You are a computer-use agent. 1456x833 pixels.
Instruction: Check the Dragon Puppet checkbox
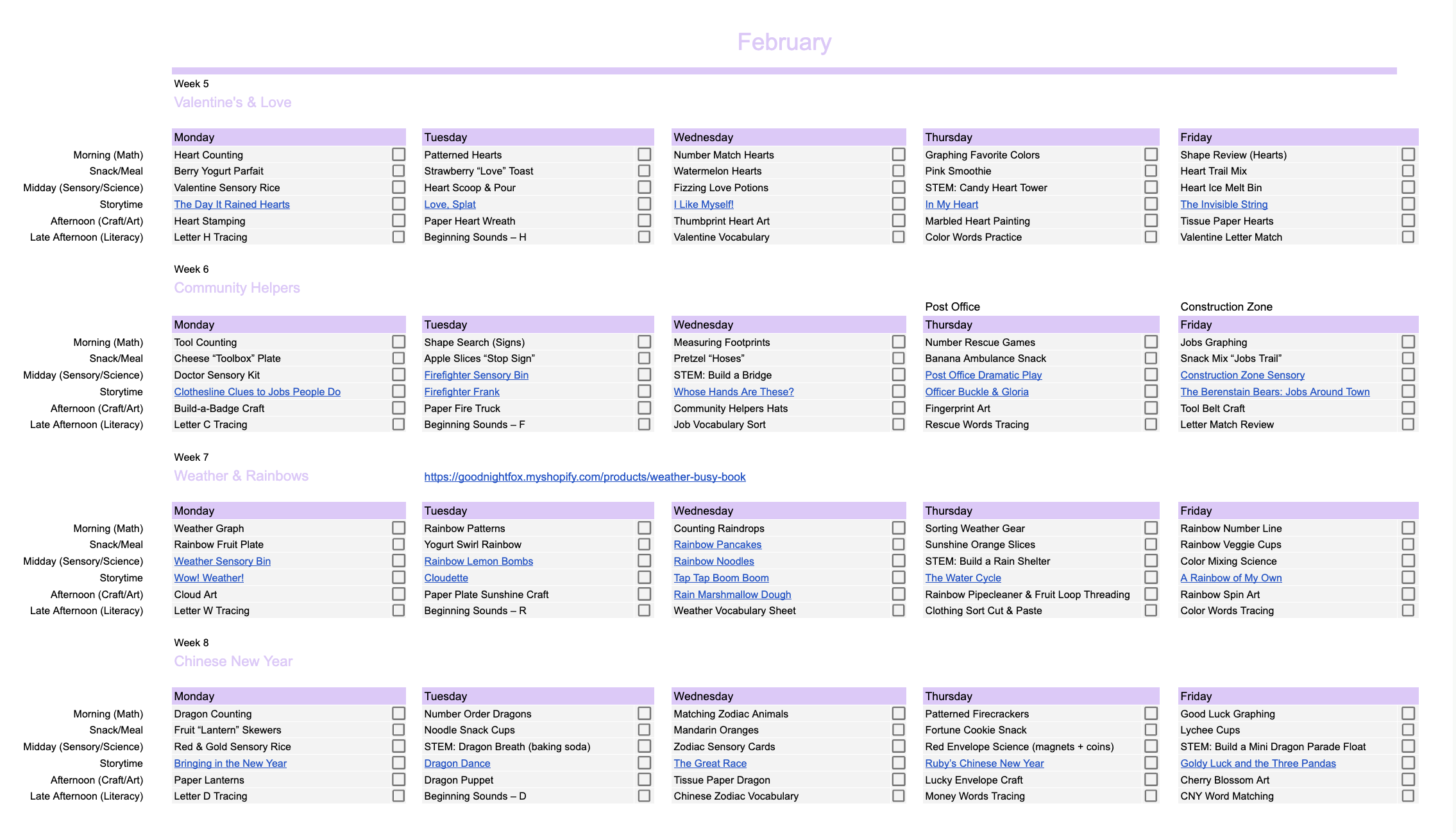click(x=644, y=780)
